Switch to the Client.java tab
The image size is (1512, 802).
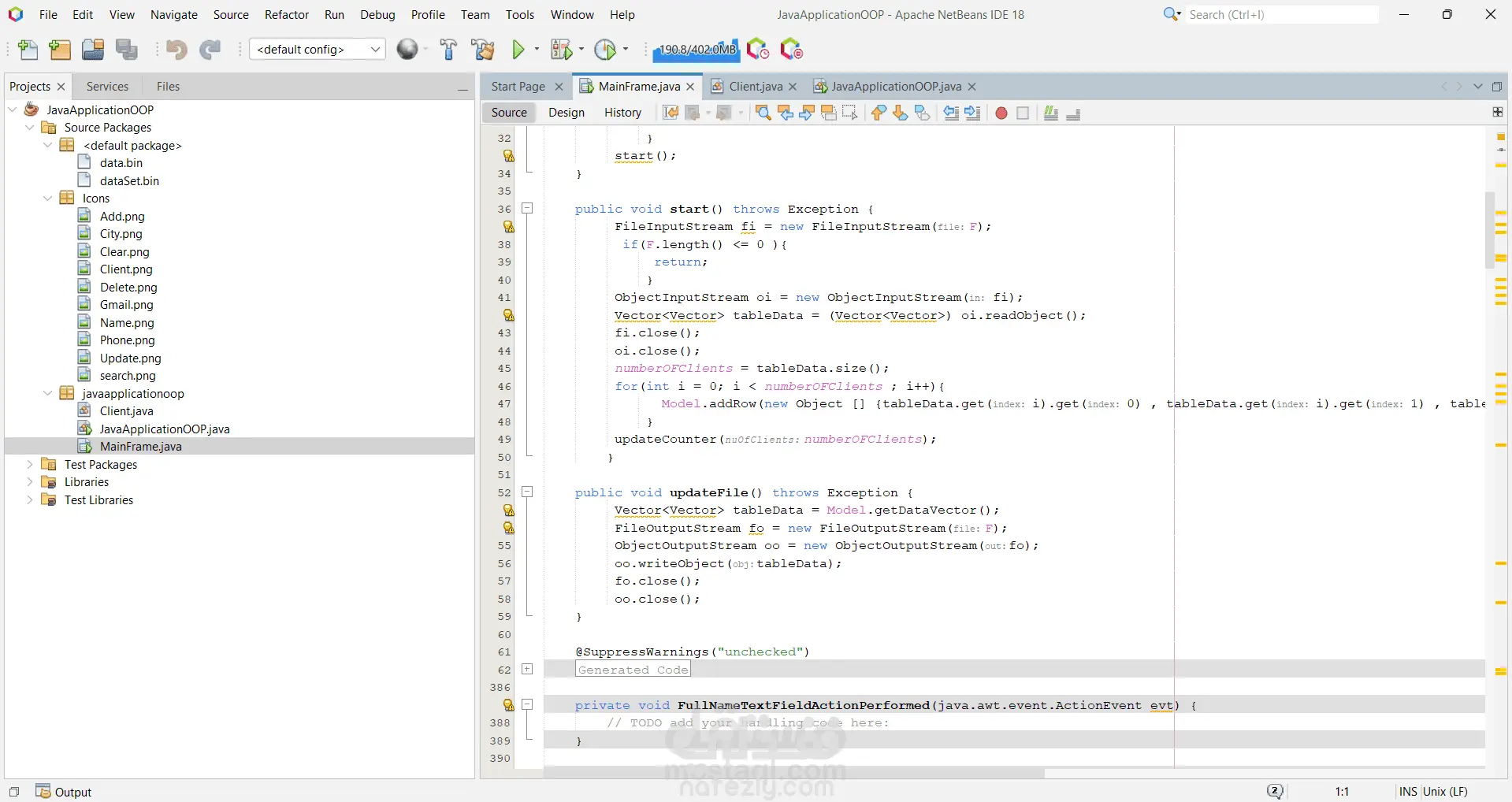tap(755, 87)
